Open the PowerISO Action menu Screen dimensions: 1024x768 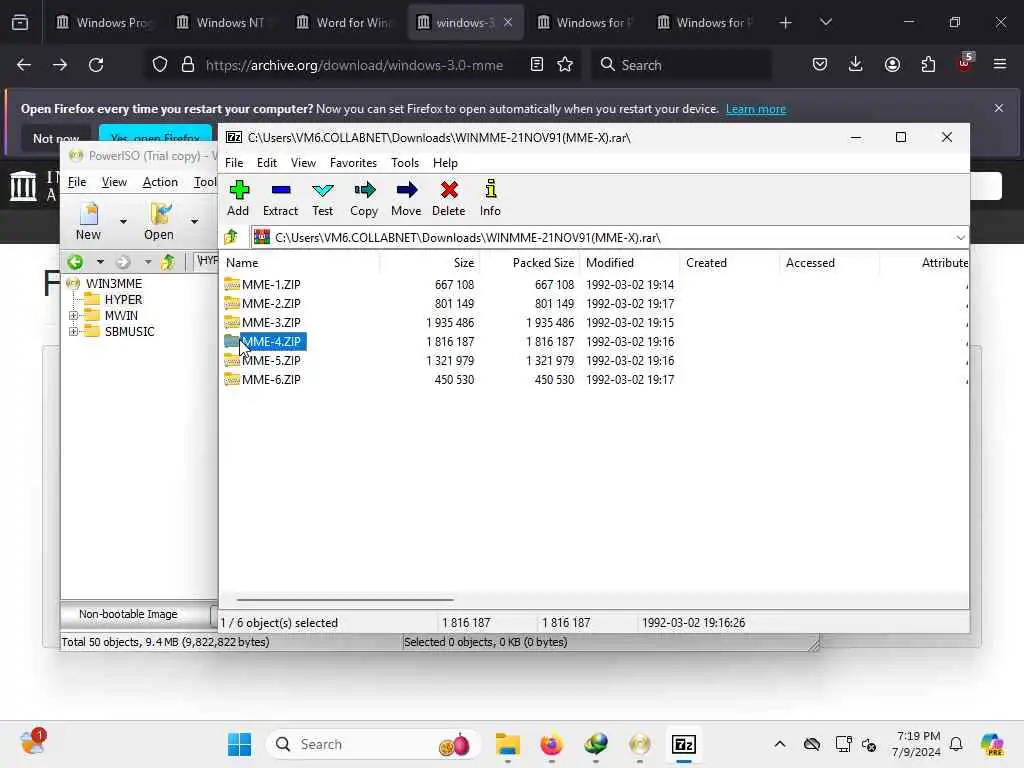160,182
